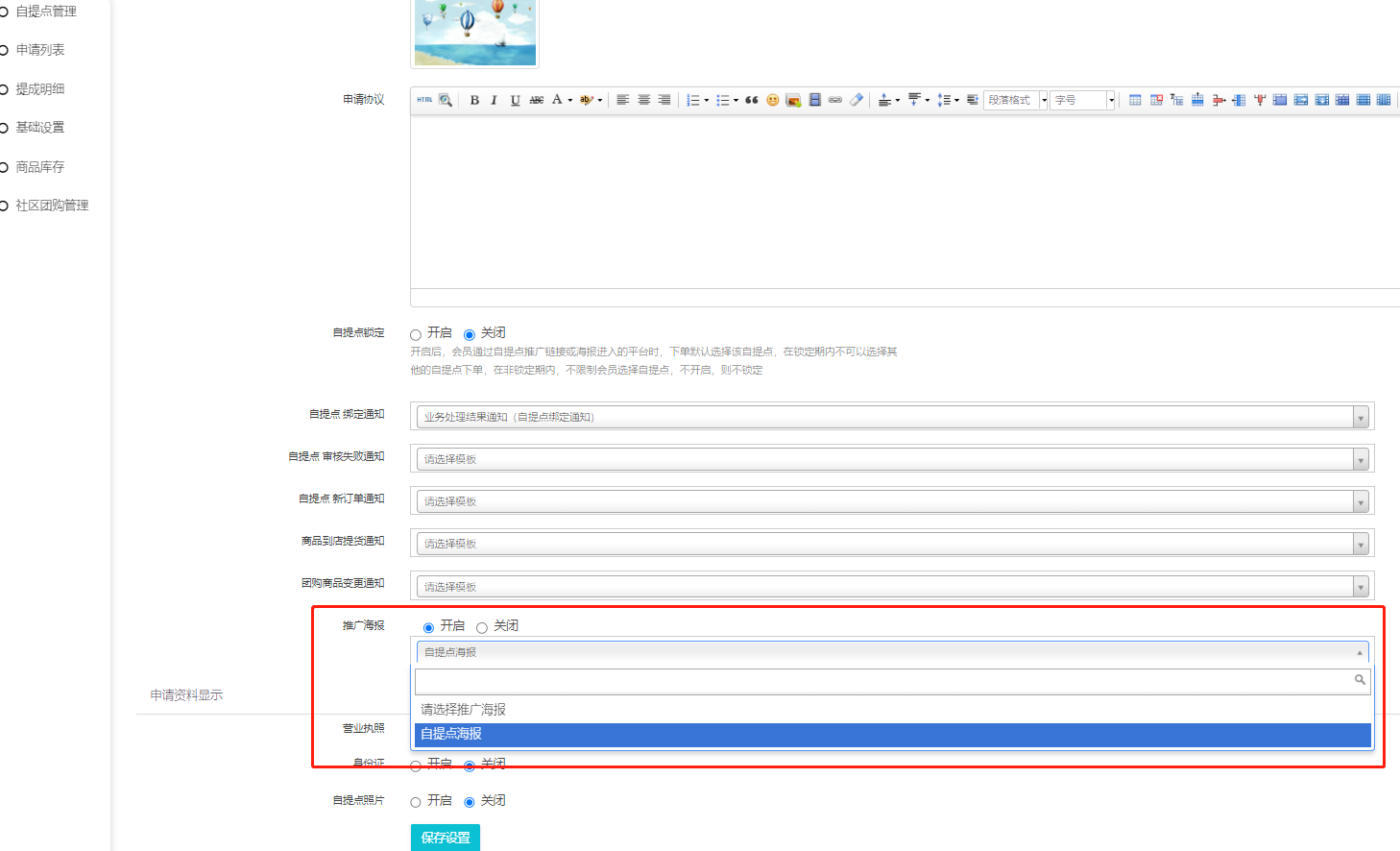The width and height of the screenshot is (1400, 851).
Task: Click the search field in the poster dropdown
Action: pos(883,681)
